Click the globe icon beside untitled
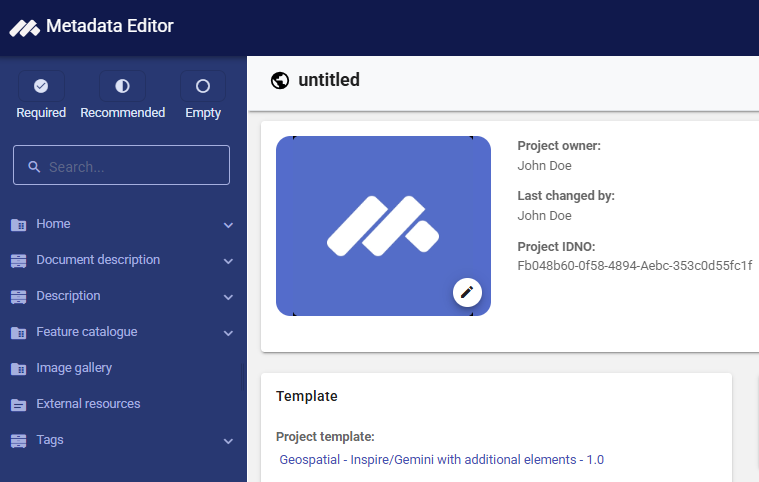Screen dimensions: 759x482 [280, 81]
